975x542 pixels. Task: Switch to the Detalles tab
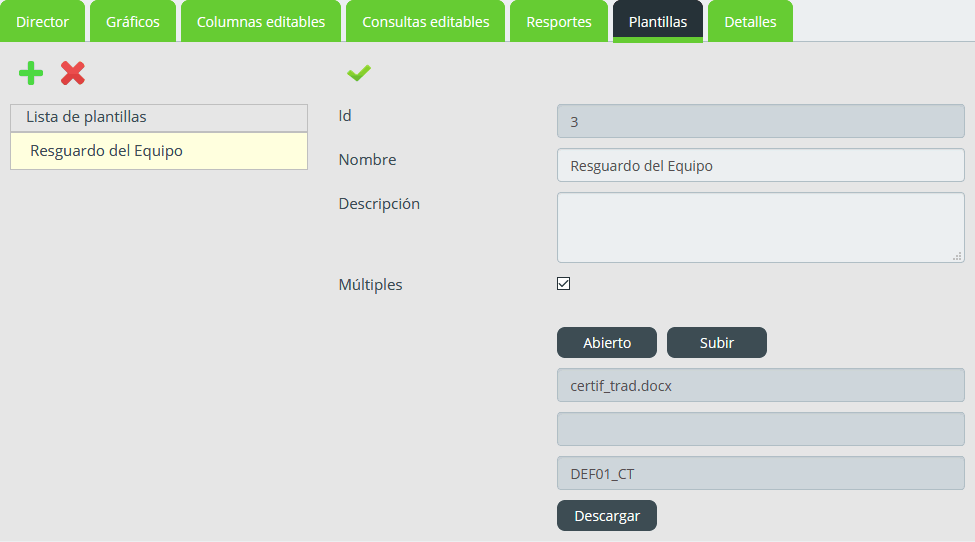[751, 22]
